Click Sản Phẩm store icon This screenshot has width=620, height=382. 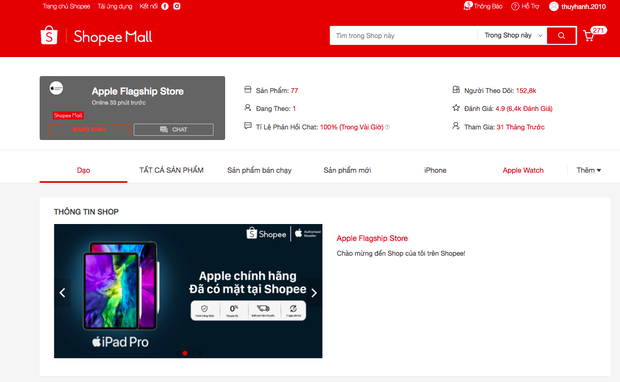(248, 90)
